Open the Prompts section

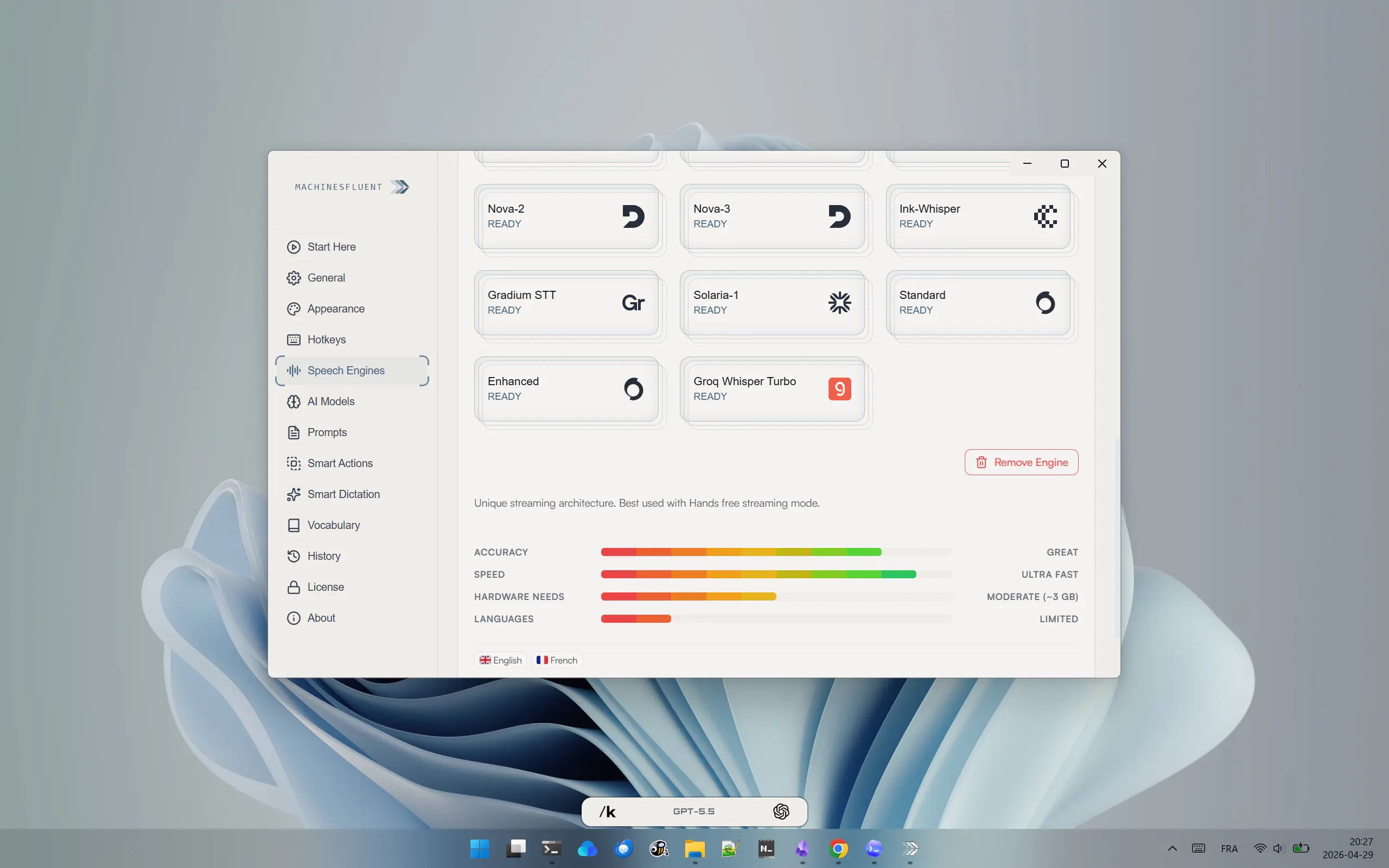coord(352,432)
